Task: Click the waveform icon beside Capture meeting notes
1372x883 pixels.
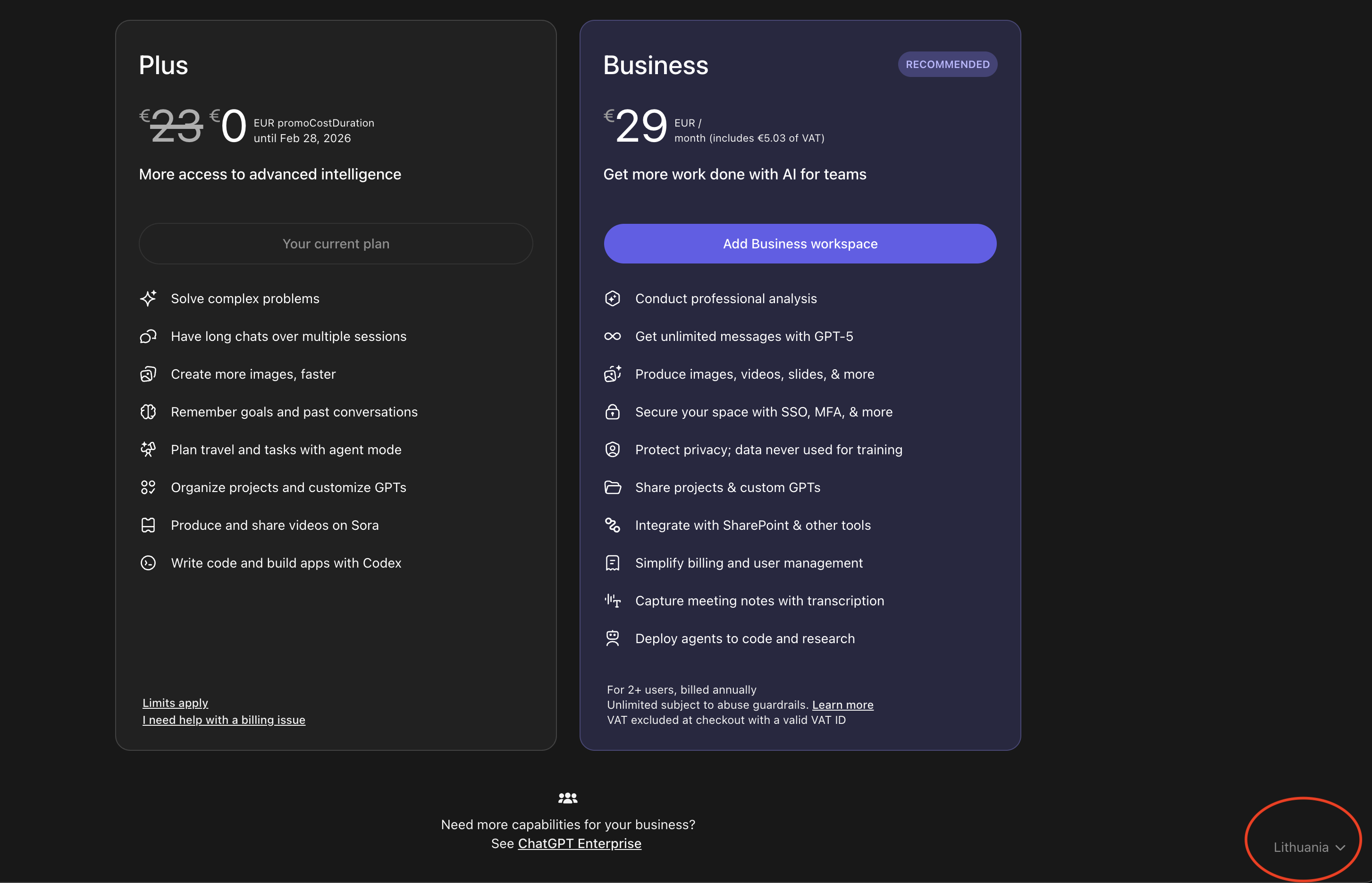Action: pos(613,600)
